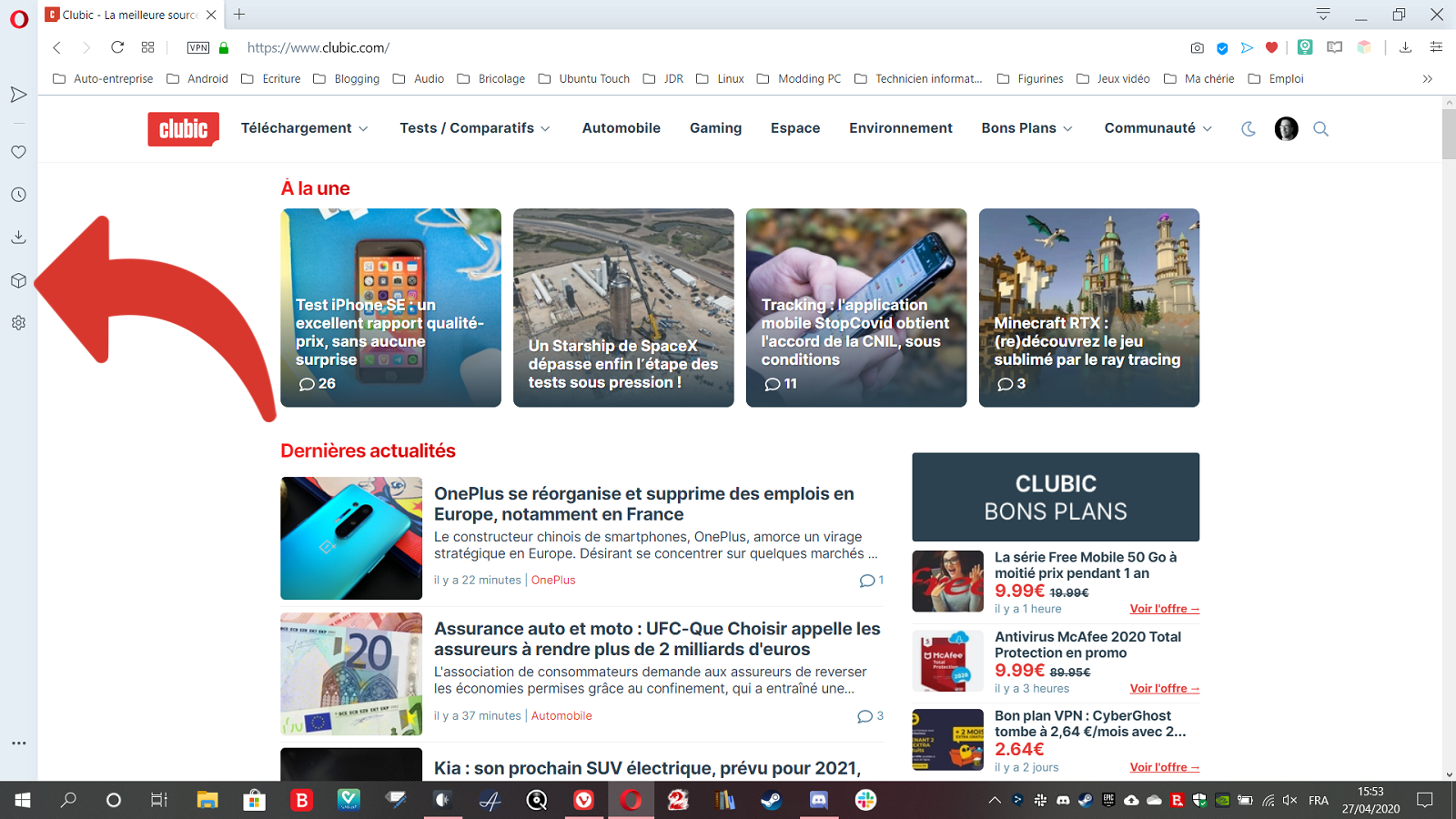Screen dimensions: 1456x819
Task: Open Easy Setup sliders icon
Action: [x=1436, y=47]
